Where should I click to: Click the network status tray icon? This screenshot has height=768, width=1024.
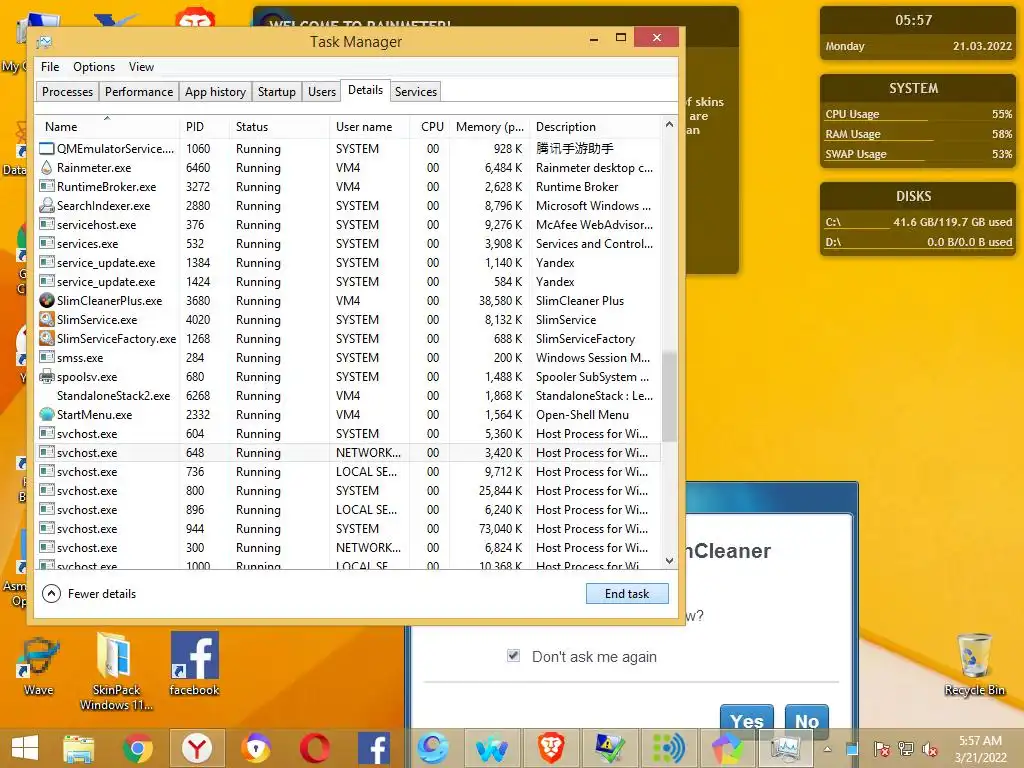click(906, 749)
